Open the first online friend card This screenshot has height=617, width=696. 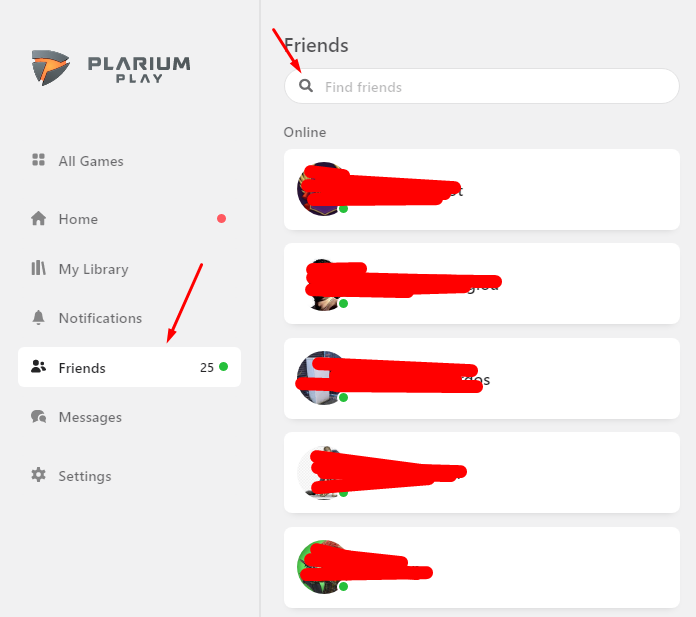coord(482,190)
